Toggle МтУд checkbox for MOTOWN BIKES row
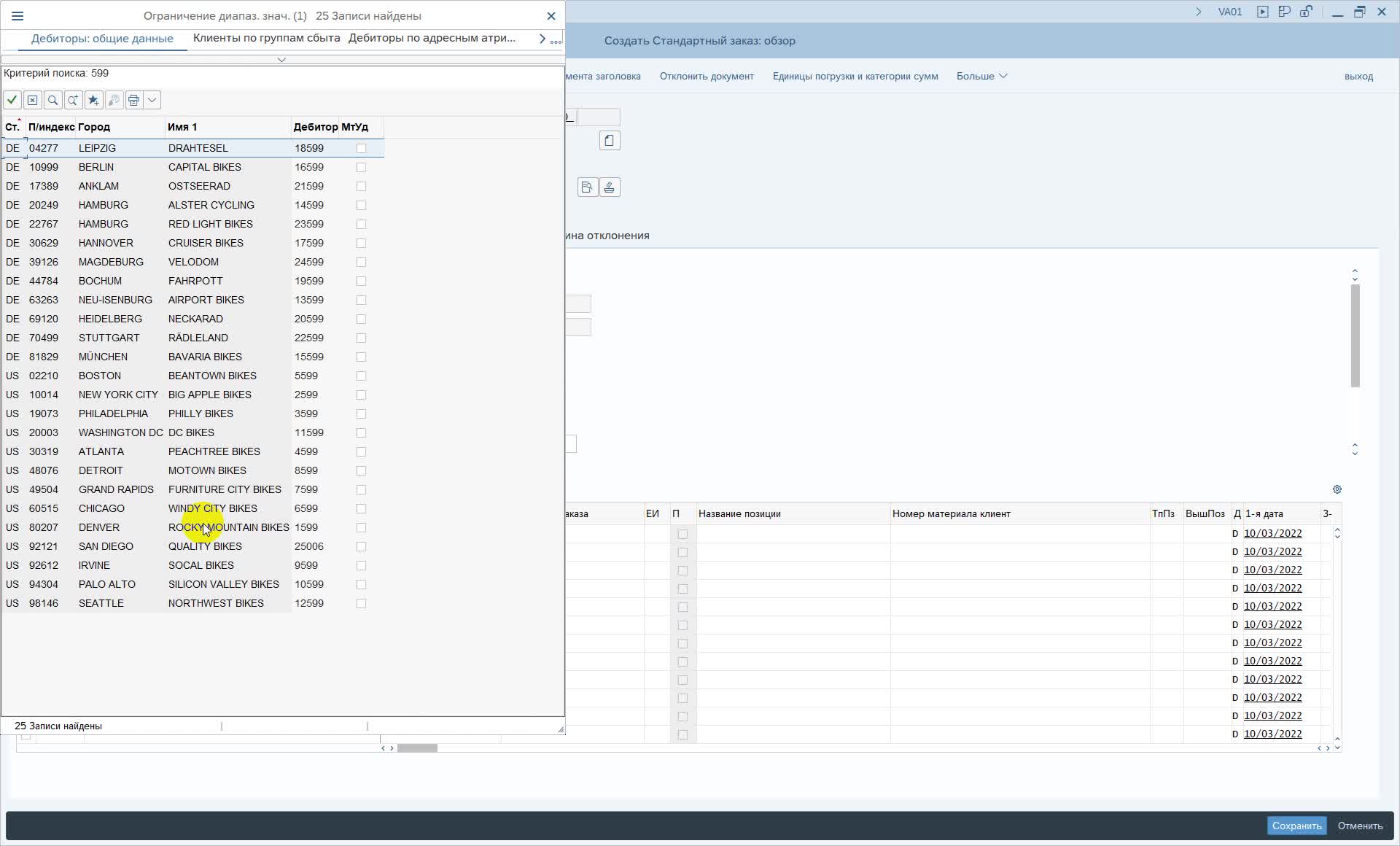Image resolution: width=1400 pixels, height=846 pixels. click(x=361, y=470)
